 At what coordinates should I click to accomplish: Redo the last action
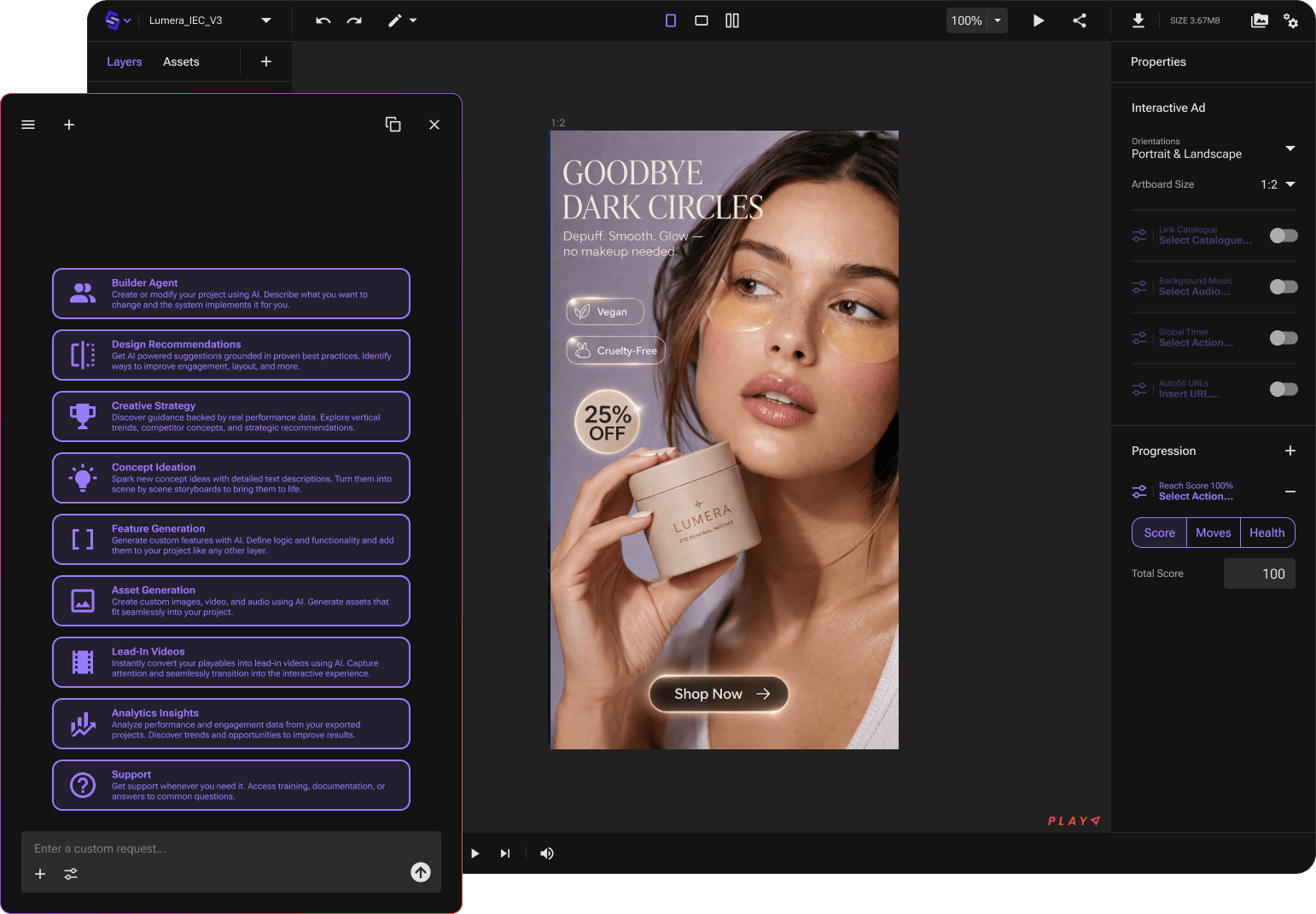(x=354, y=20)
